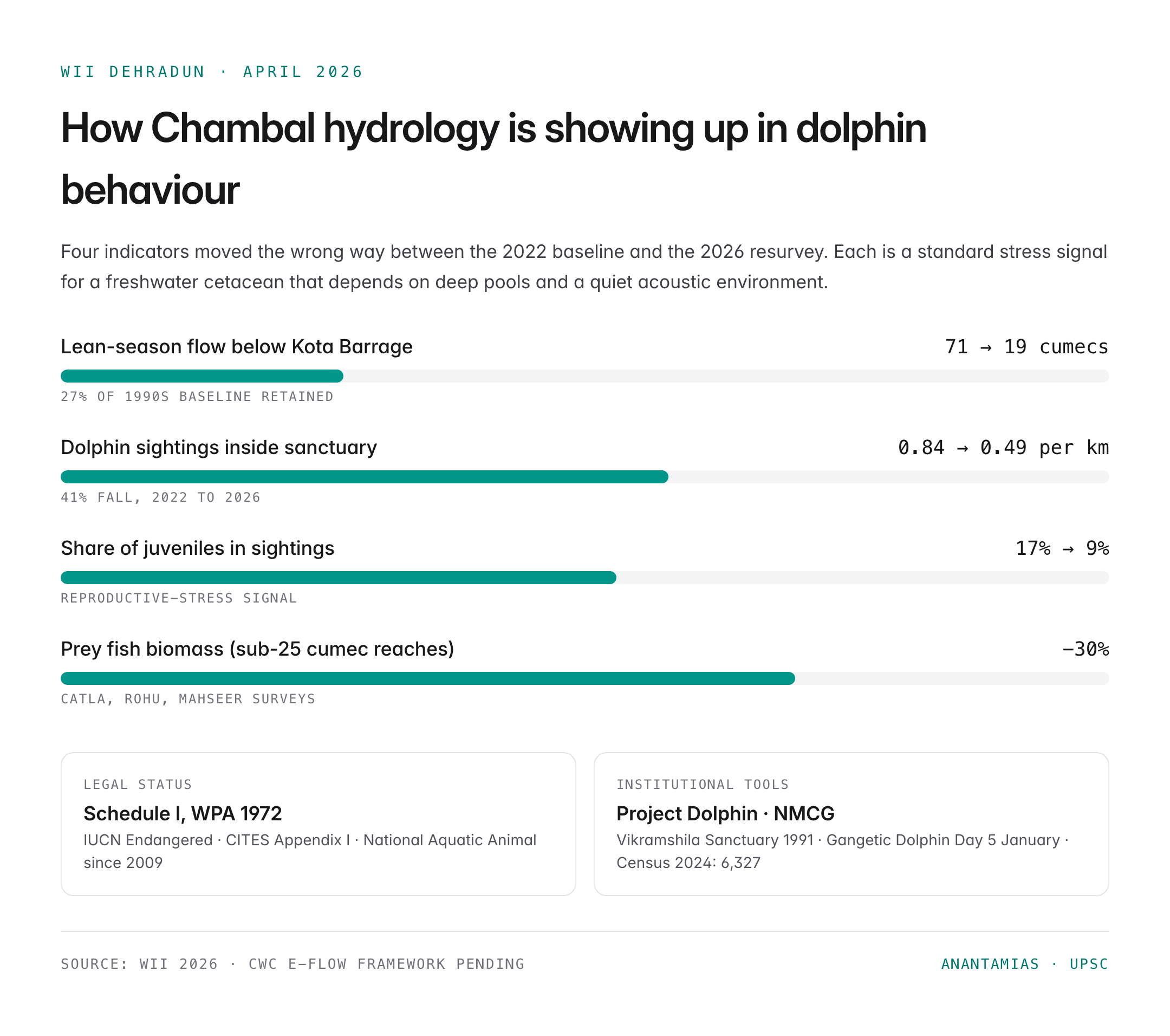1170x1036 pixels.
Task: Click the Share of juveniles progress bar
Action: click(584, 578)
